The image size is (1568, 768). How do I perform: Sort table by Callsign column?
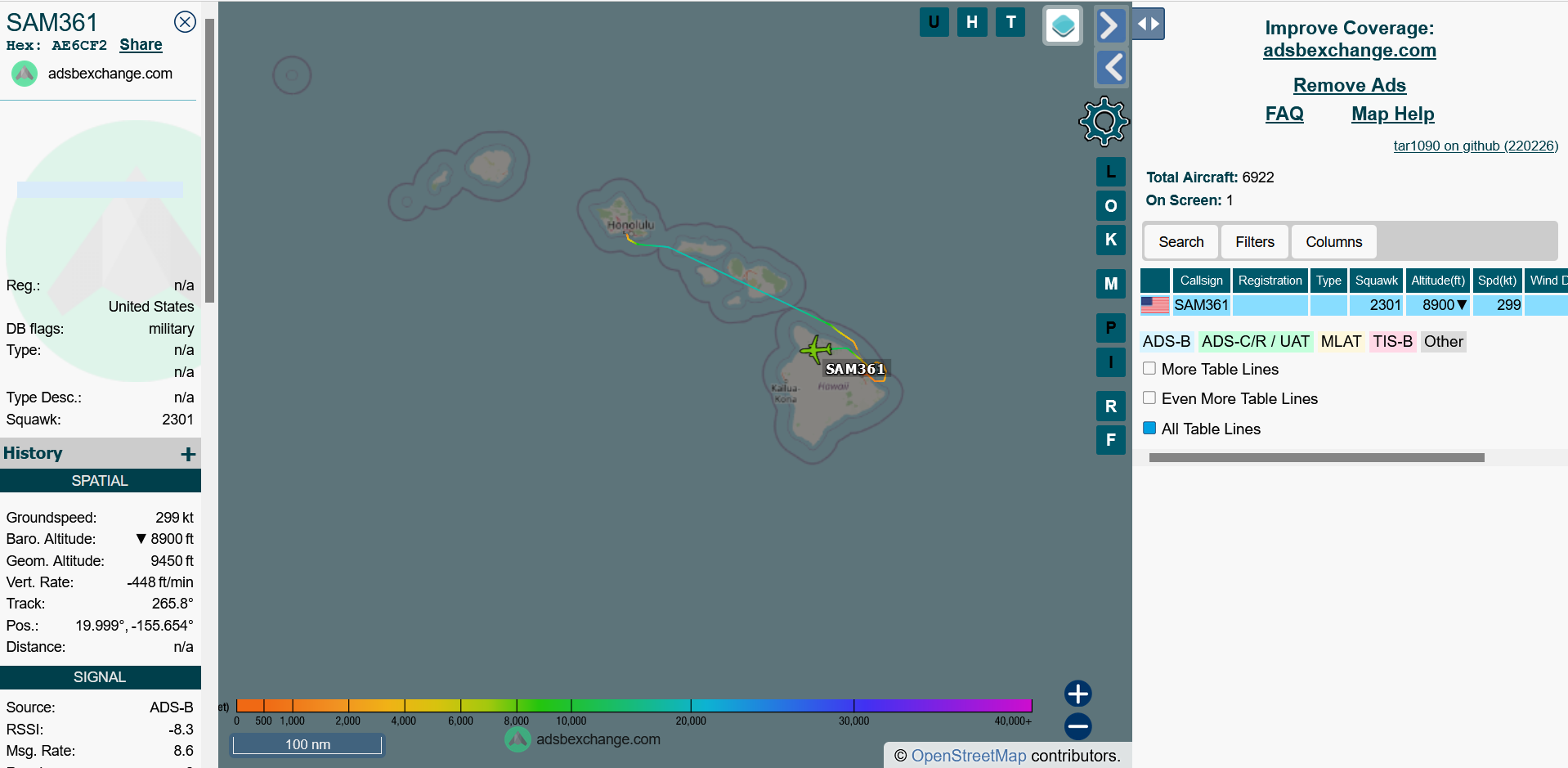tap(1201, 281)
